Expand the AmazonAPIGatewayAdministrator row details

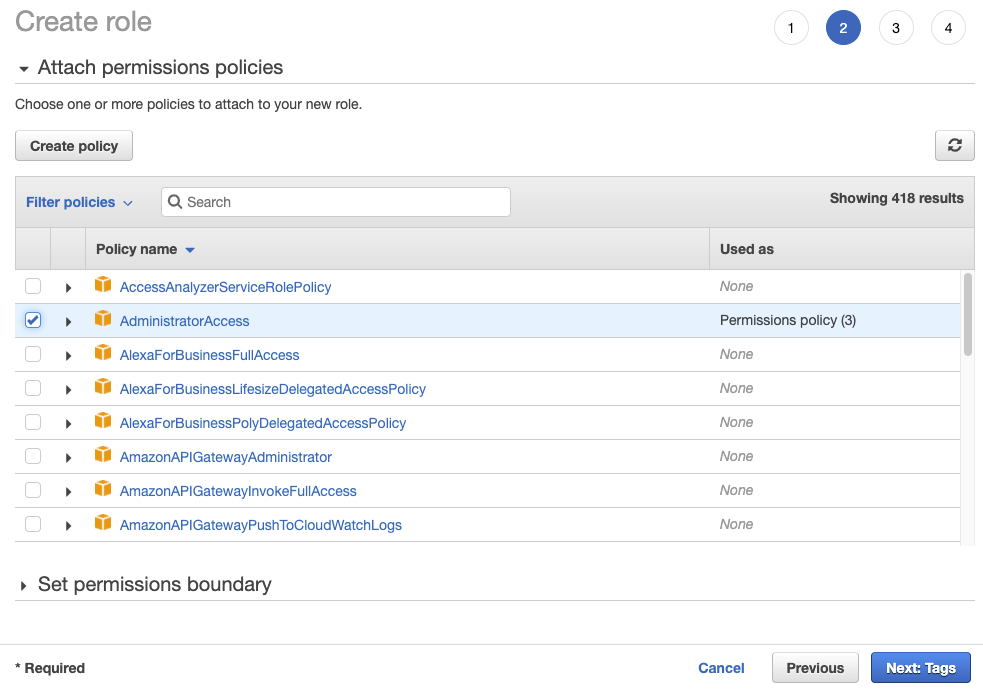68,458
